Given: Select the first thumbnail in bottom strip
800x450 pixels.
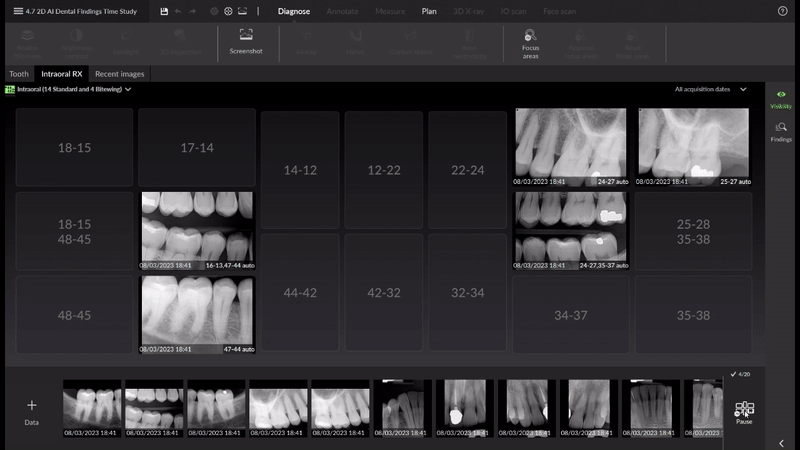Looking at the screenshot, I should coord(92,408).
